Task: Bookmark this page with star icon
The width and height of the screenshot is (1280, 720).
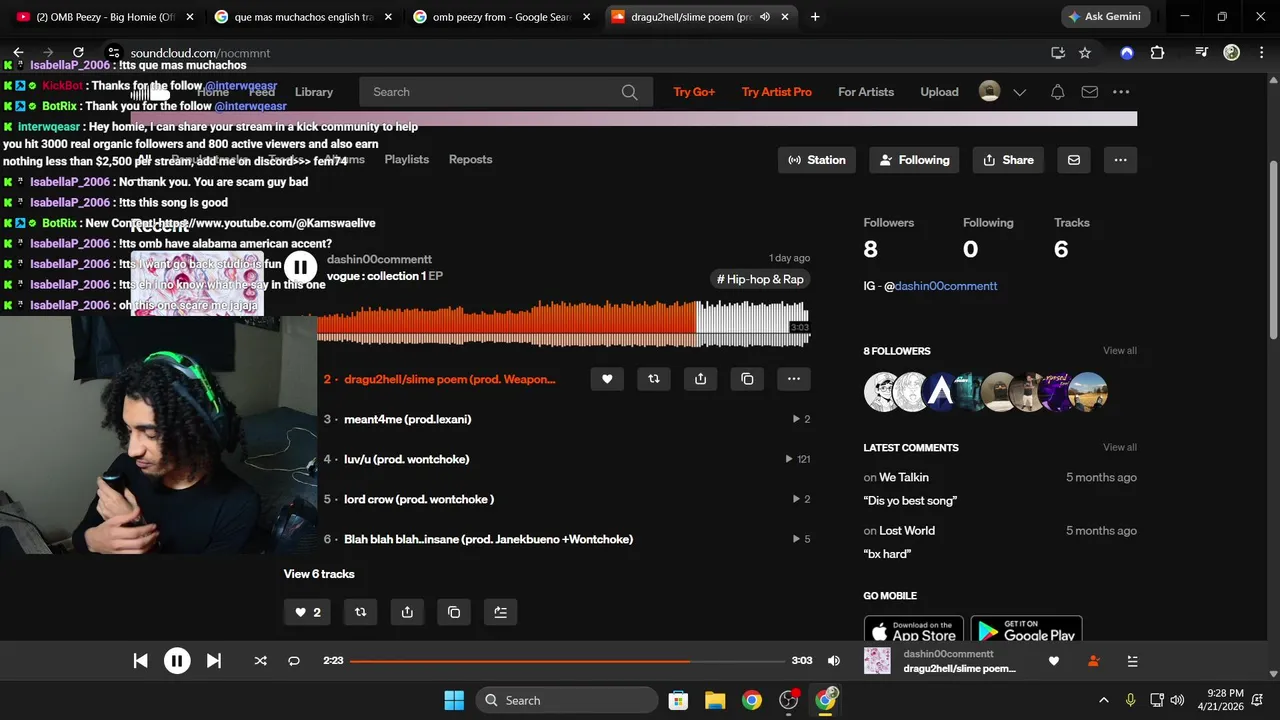Action: point(1085,53)
